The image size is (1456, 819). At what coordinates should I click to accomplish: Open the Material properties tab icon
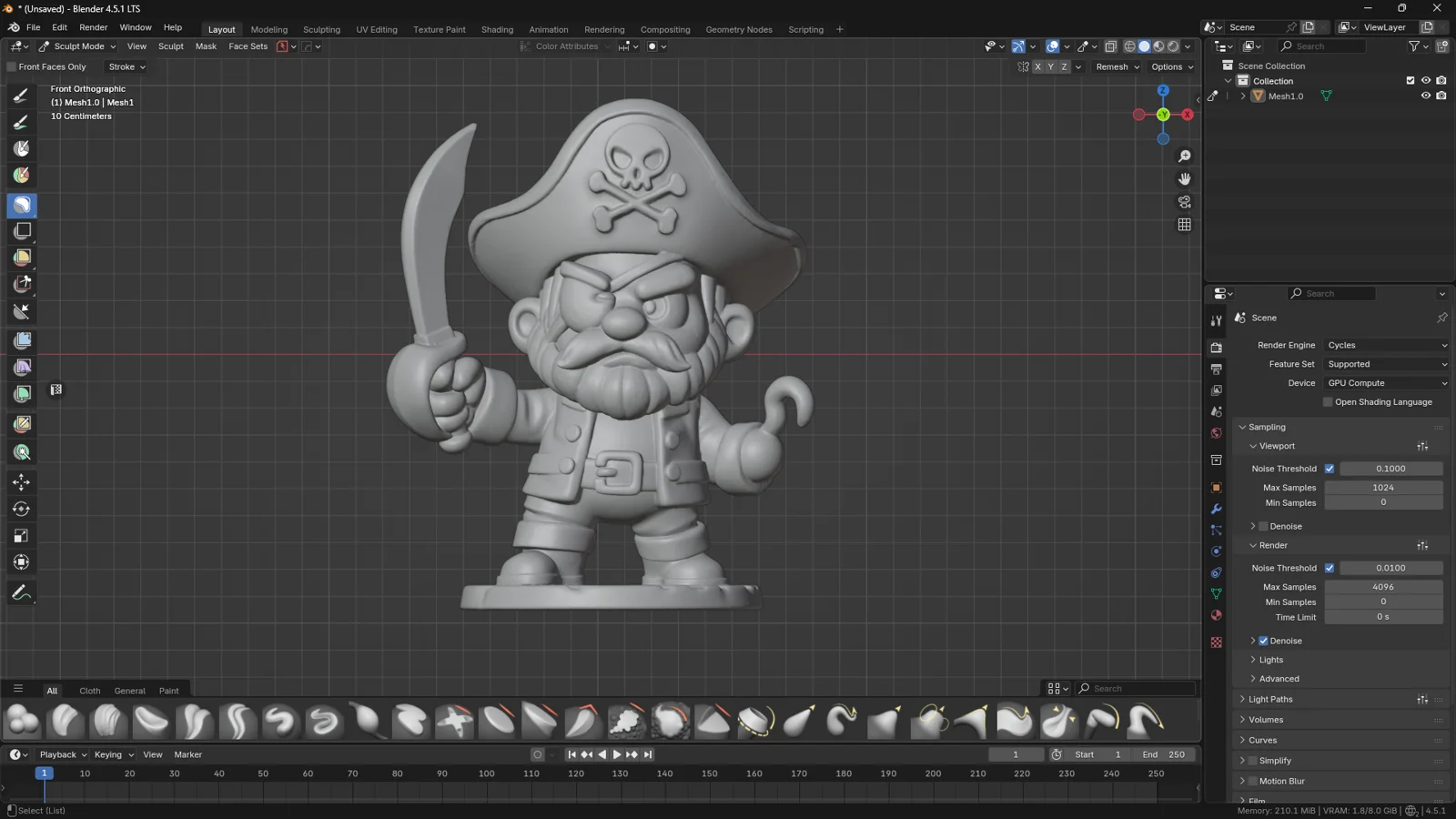1217,615
